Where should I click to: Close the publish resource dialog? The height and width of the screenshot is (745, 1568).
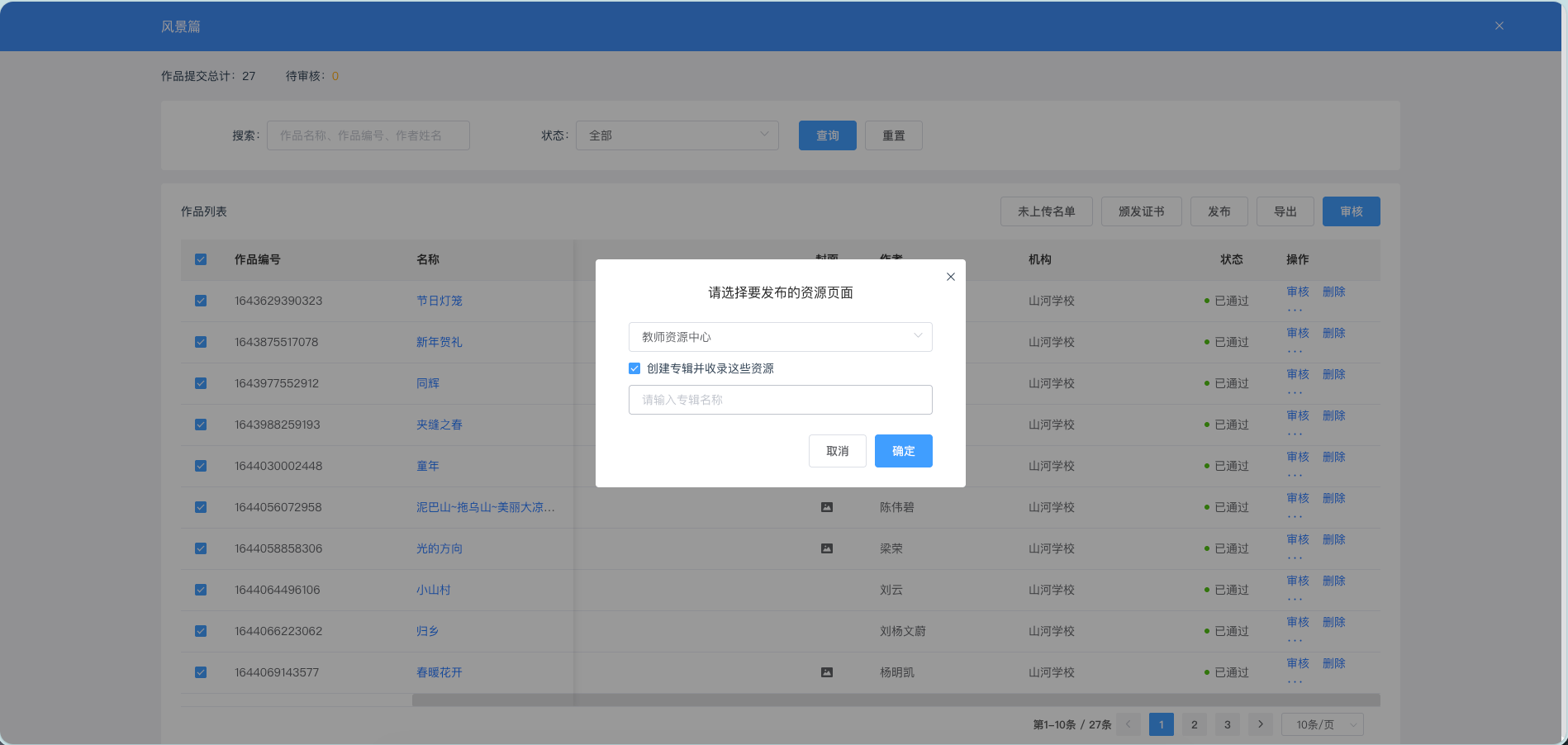tap(950, 277)
